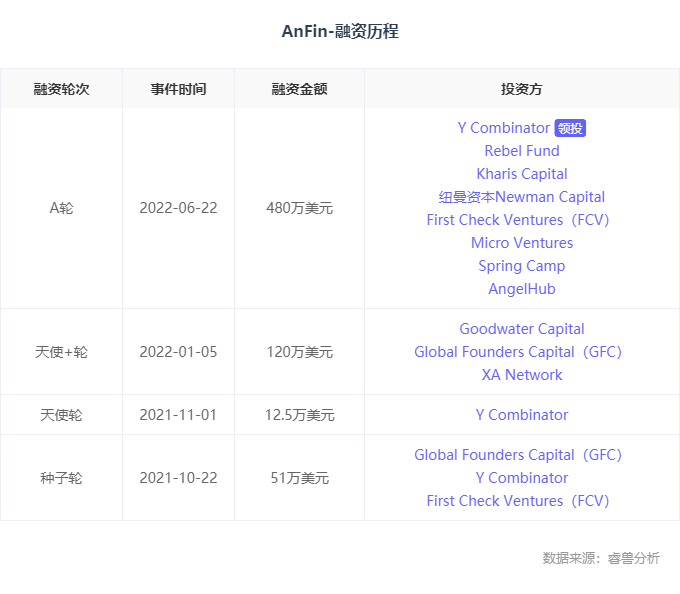This screenshot has width=680, height=594.
Task: Click the amount 120万美元
Action: point(299,352)
